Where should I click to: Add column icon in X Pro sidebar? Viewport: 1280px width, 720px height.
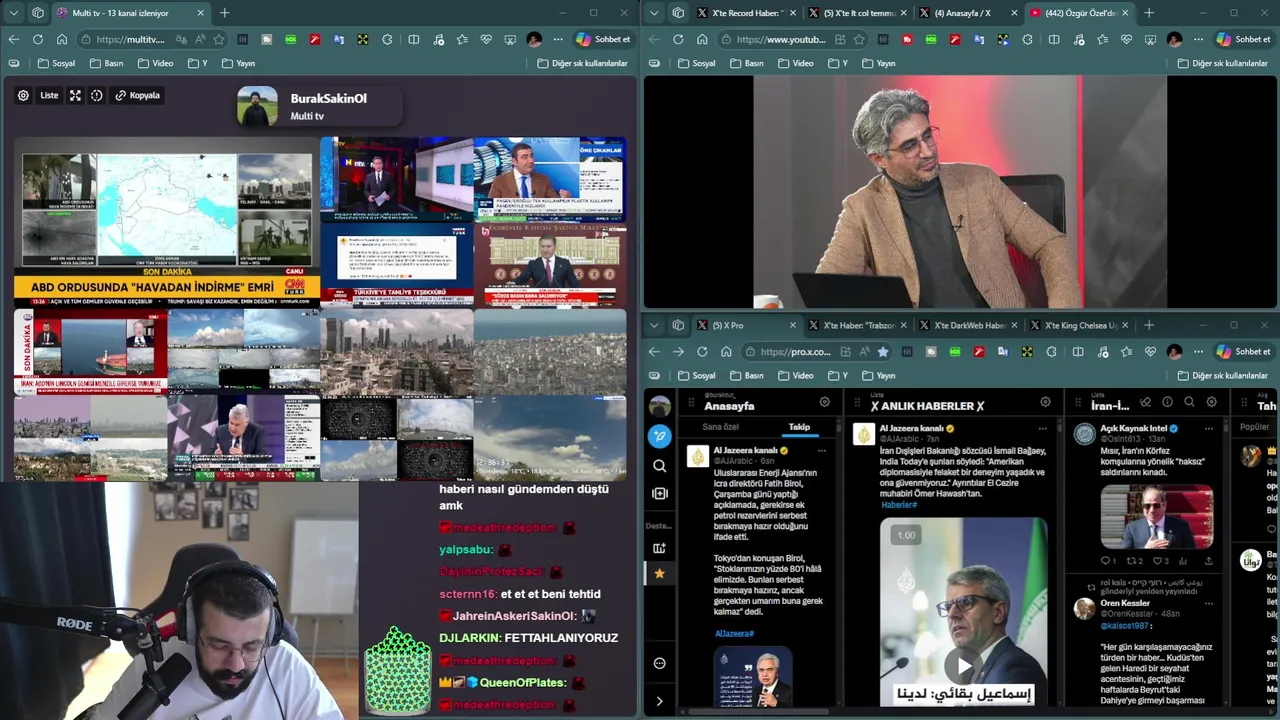(x=659, y=493)
